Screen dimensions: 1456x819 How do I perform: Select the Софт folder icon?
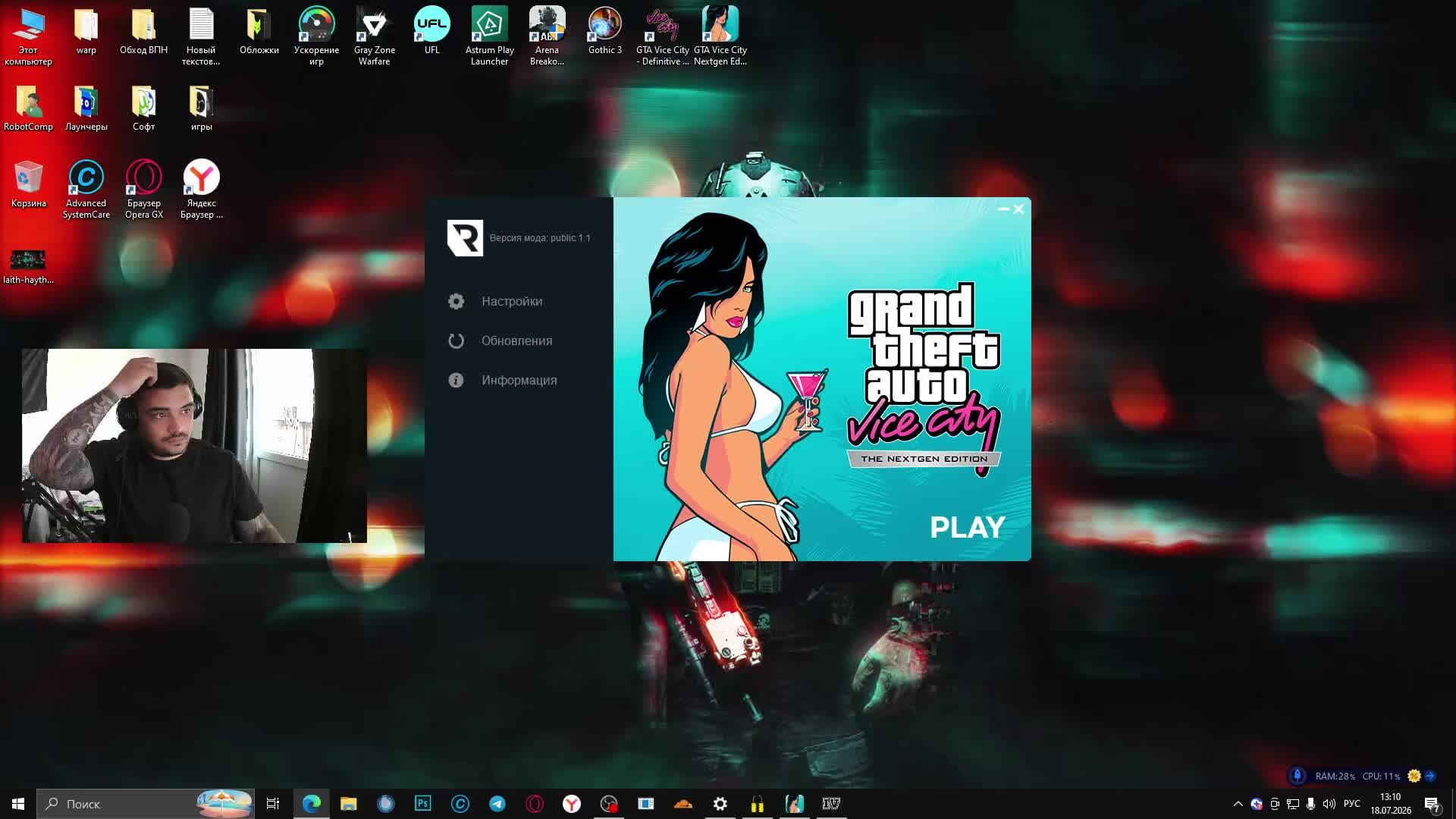click(x=143, y=108)
